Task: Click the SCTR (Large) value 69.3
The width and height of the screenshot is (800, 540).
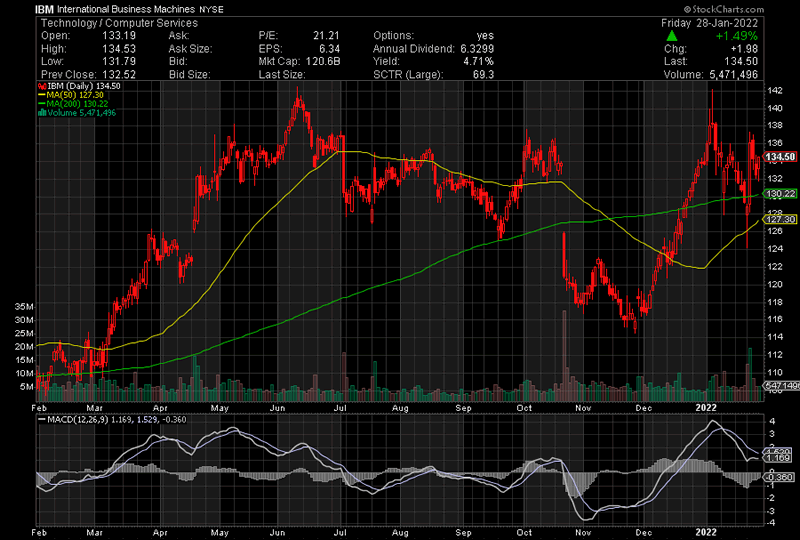Action: (483, 74)
